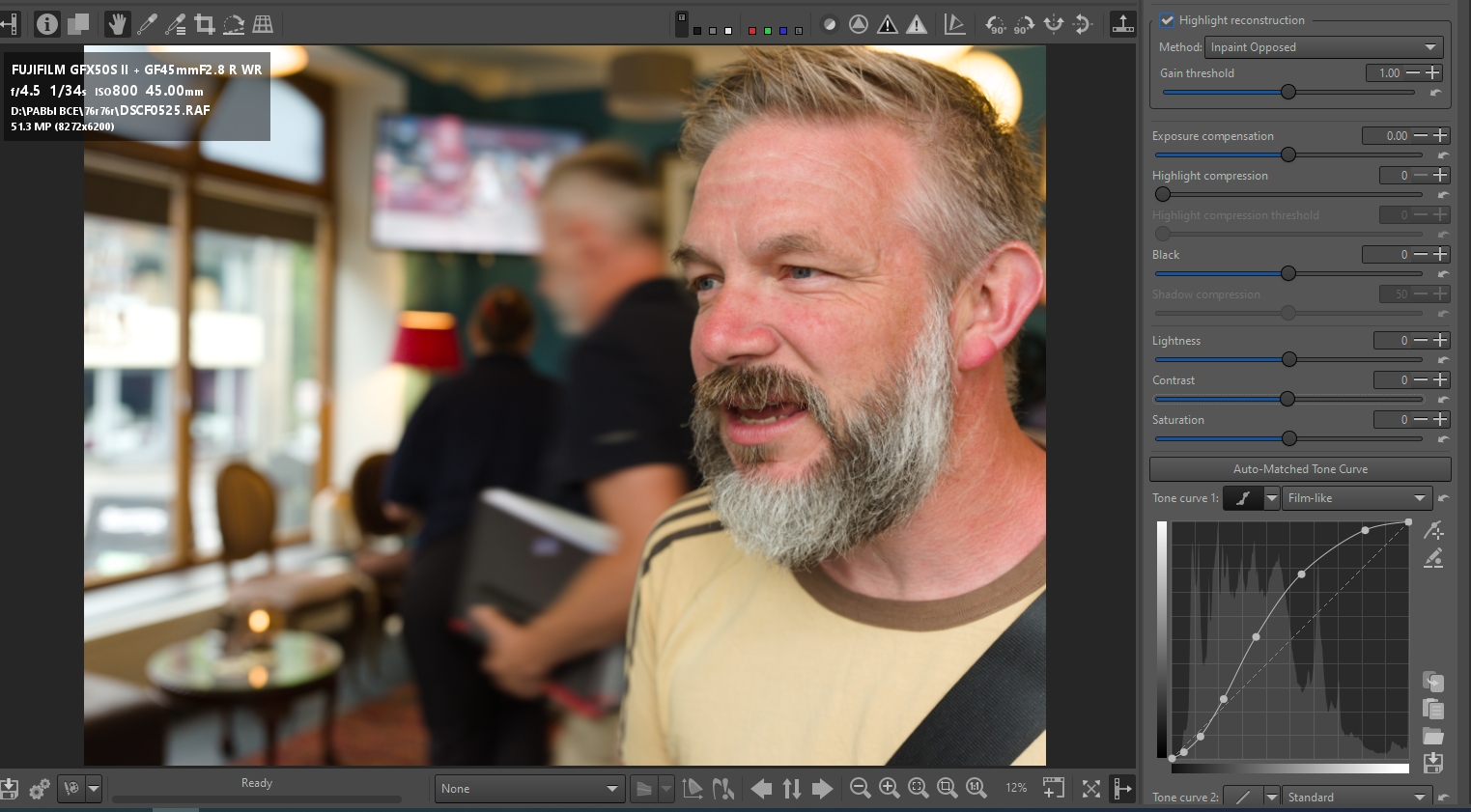Save the tone curve to file
Image resolution: width=1471 pixels, height=812 pixels.
[x=1433, y=763]
